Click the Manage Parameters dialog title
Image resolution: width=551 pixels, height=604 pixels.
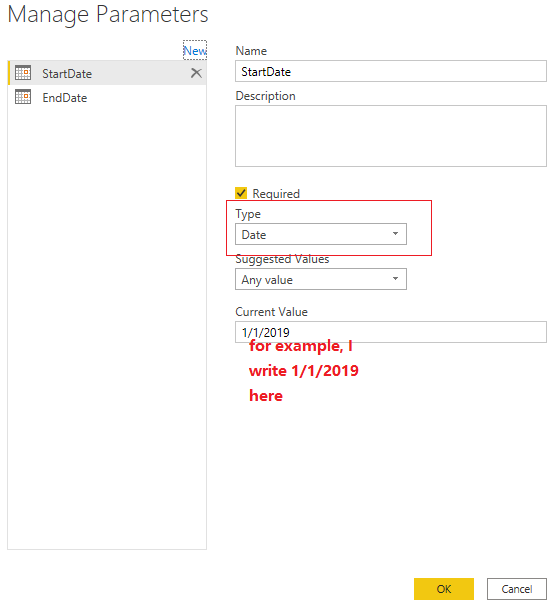tap(108, 15)
